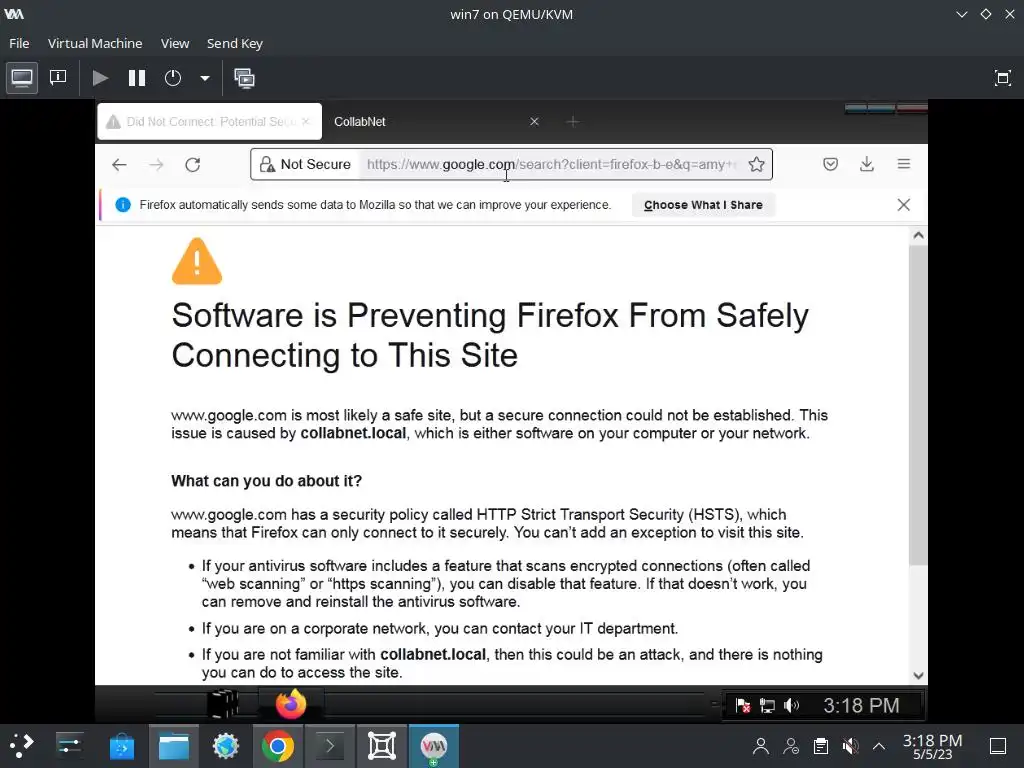
Task: Open the File menu
Action: coord(19,43)
